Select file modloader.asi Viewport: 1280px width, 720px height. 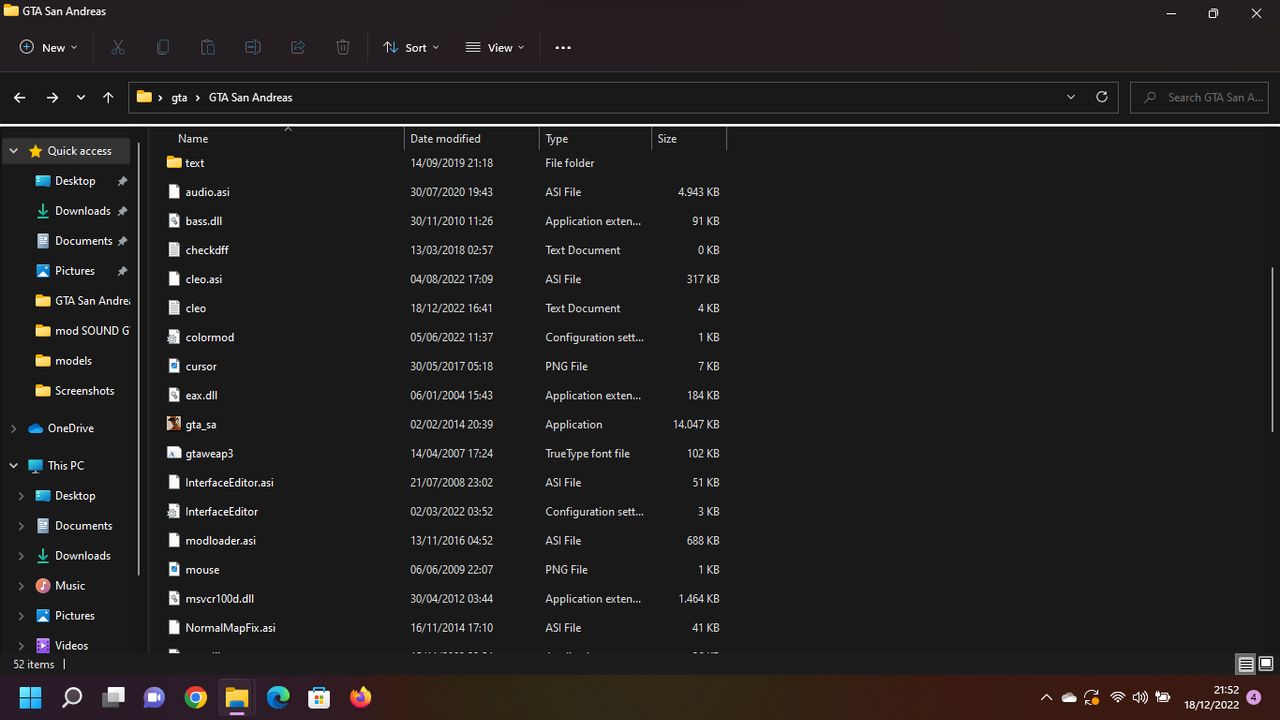tap(445, 540)
